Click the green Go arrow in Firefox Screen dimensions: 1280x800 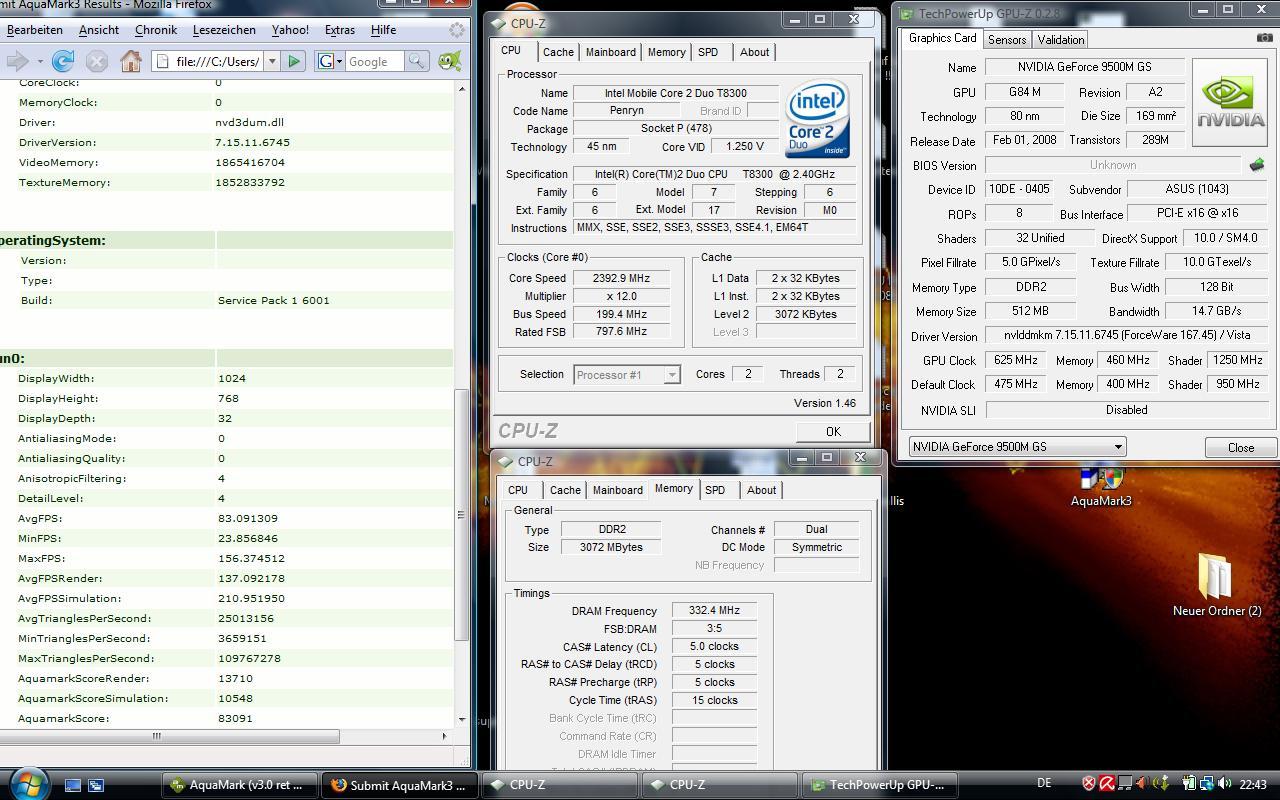tap(294, 61)
